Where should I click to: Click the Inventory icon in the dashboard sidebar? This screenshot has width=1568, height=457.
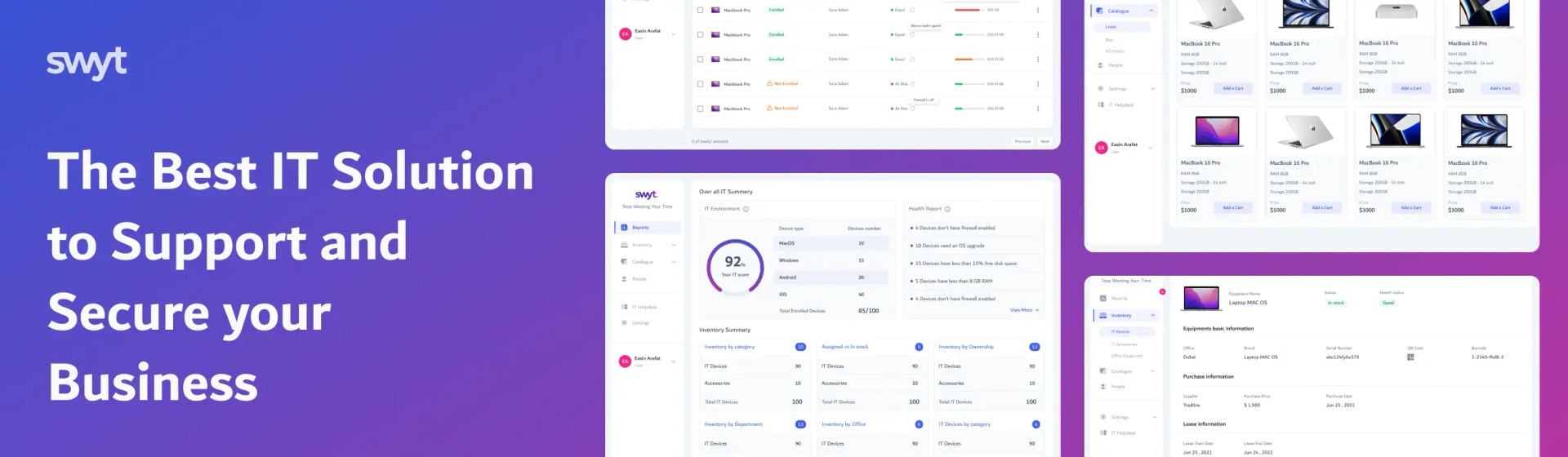click(624, 245)
